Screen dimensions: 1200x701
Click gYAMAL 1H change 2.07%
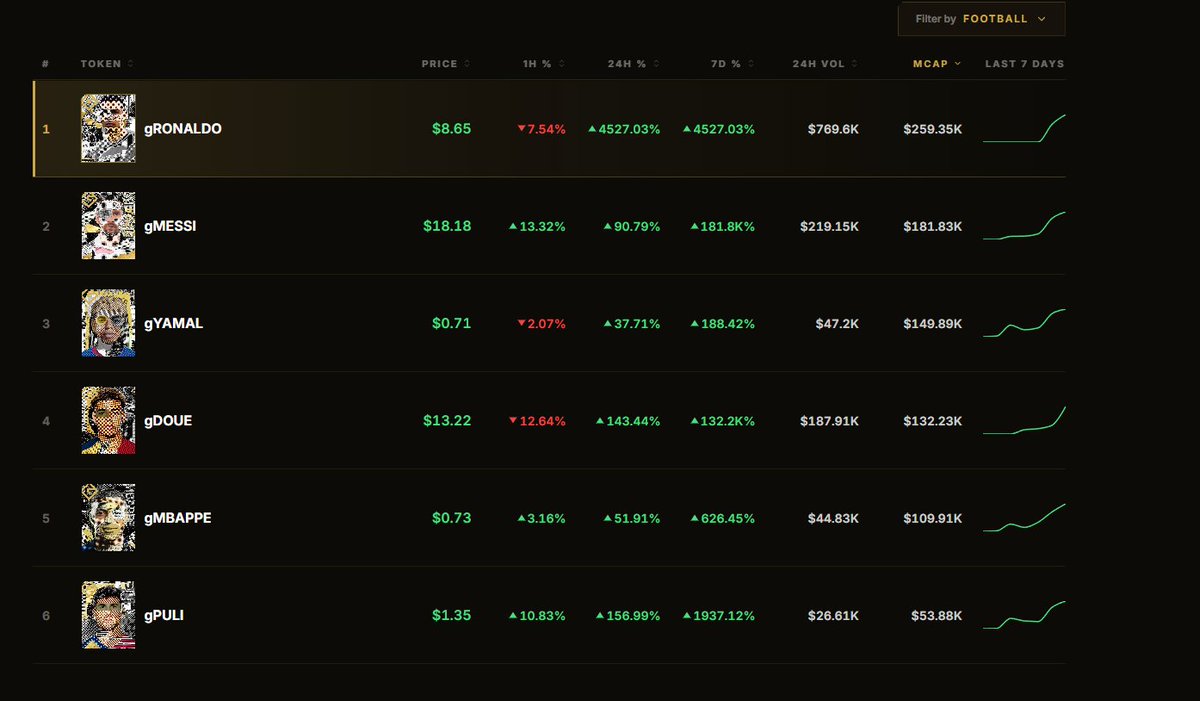point(541,324)
